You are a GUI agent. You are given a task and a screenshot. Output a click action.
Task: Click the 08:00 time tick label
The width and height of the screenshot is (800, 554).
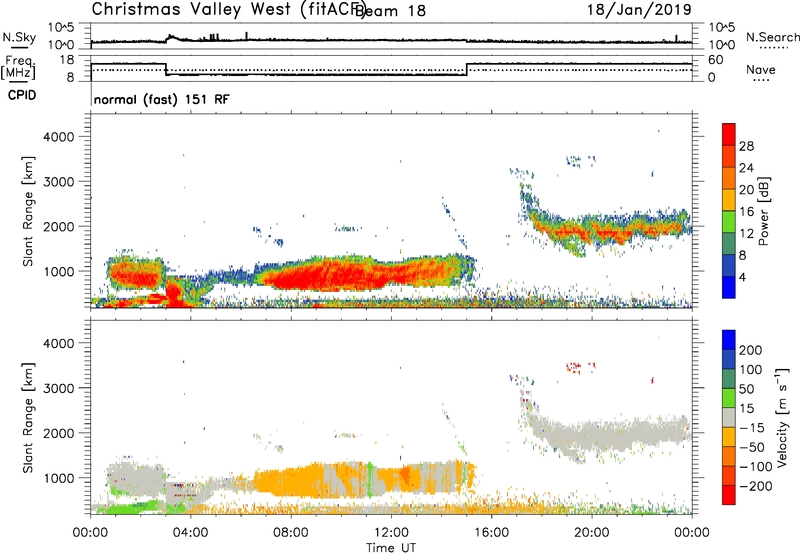coord(291,533)
